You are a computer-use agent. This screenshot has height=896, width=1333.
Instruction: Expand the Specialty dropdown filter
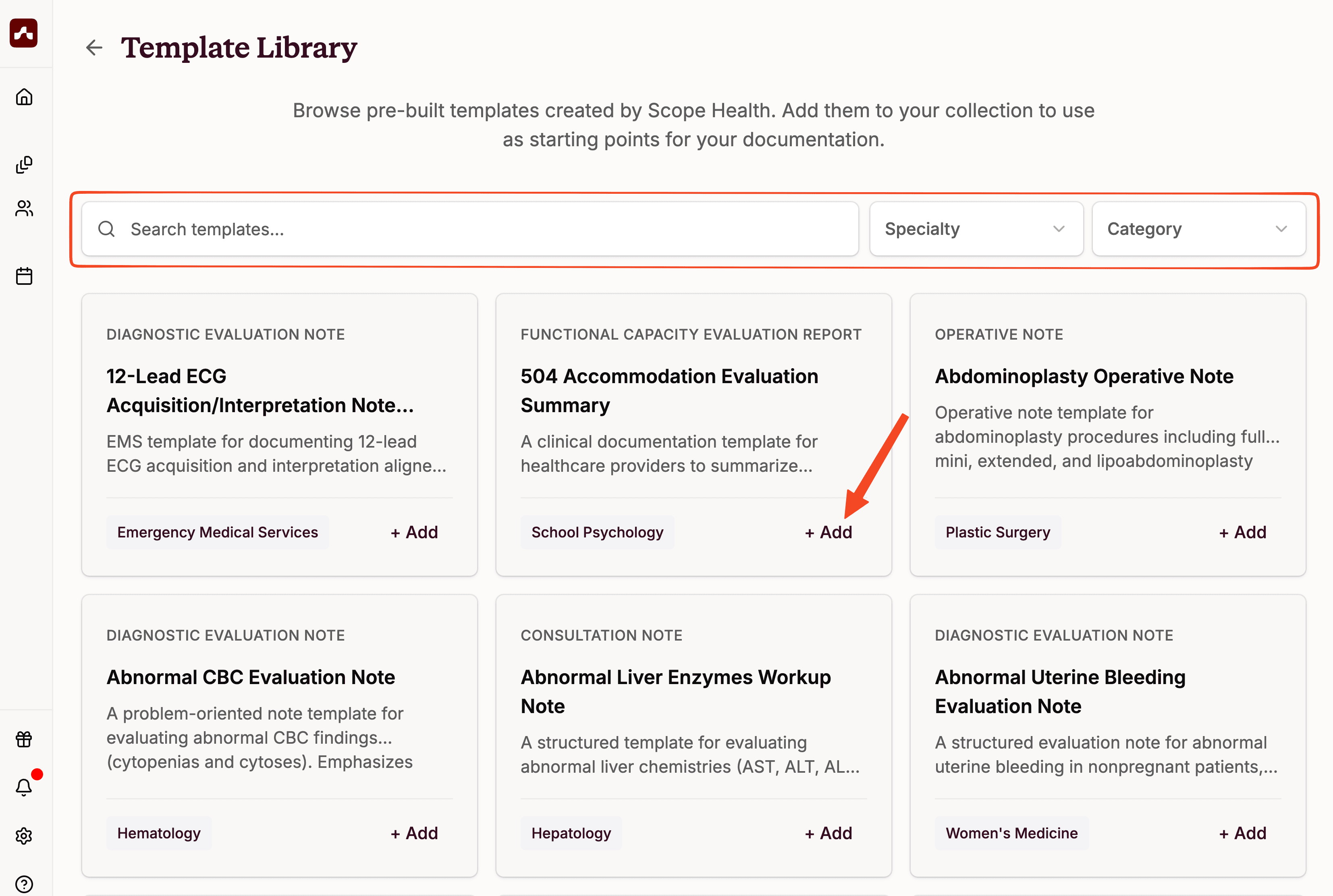[x=976, y=229]
